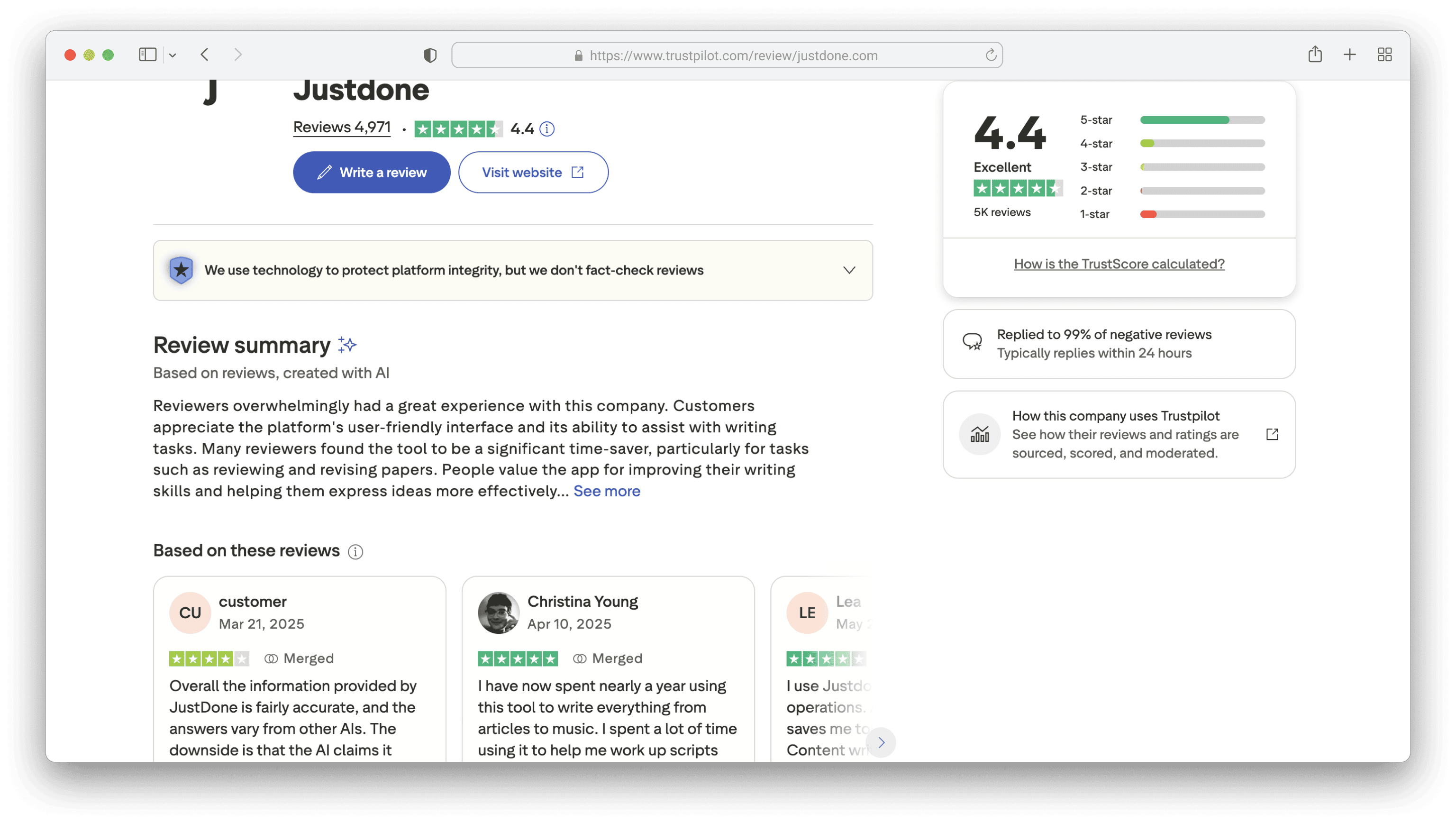Click the info icon next to Based on these reviews
The image size is (1456, 823).
(355, 552)
